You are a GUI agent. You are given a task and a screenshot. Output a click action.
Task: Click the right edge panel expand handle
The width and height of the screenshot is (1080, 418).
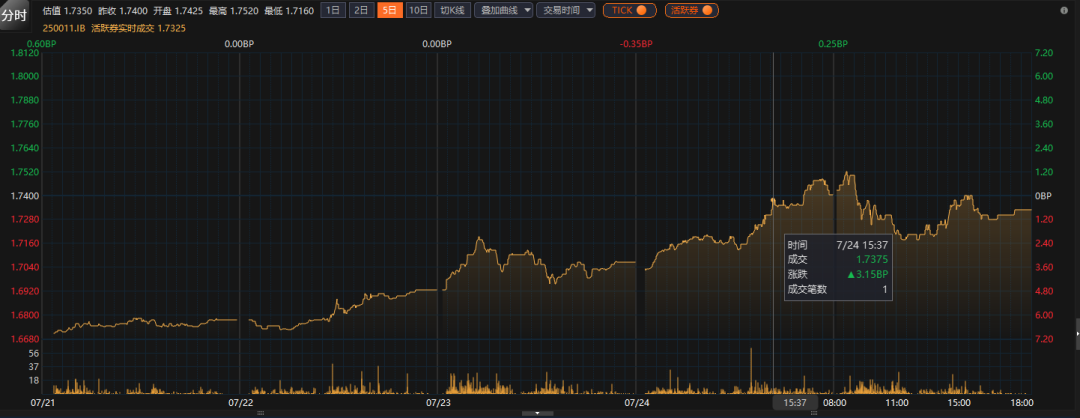click(x=1076, y=328)
